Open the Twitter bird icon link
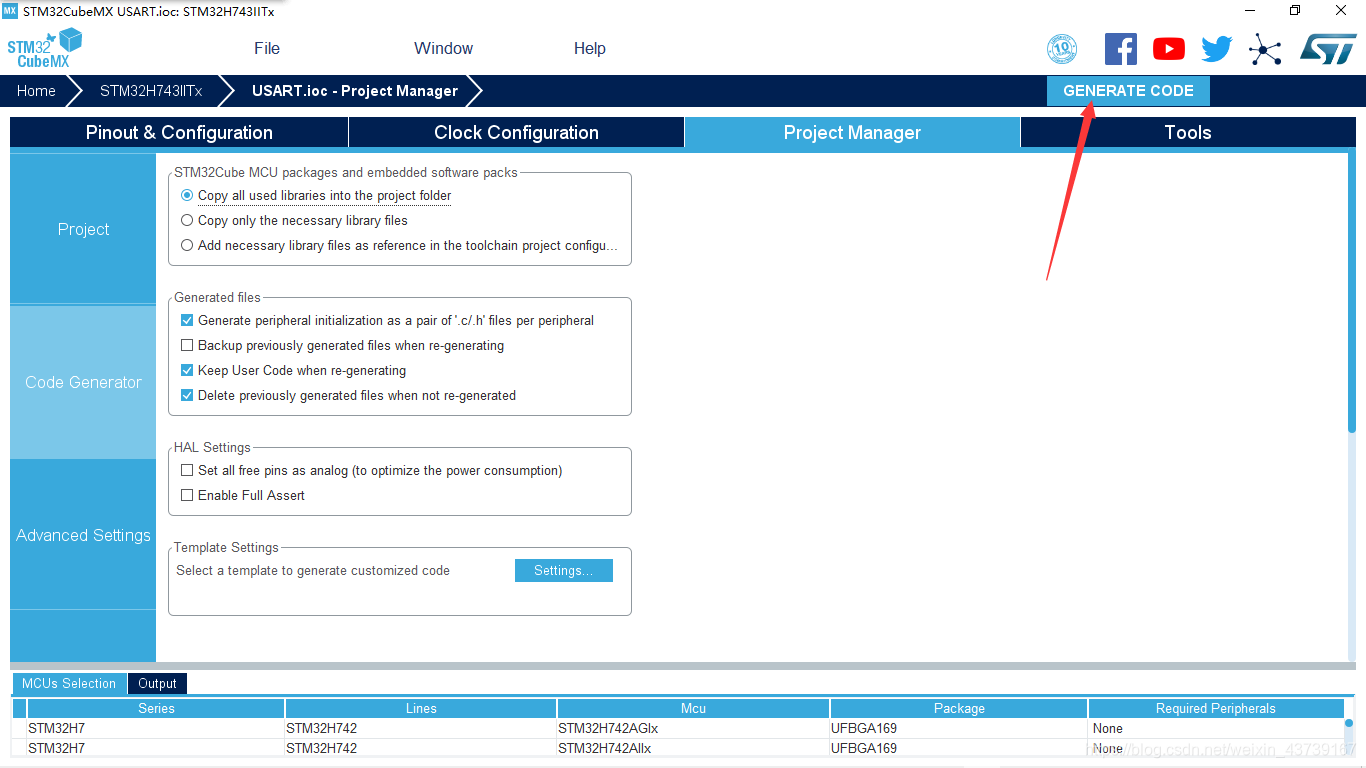The height and width of the screenshot is (768, 1366). click(x=1217, y=48)
